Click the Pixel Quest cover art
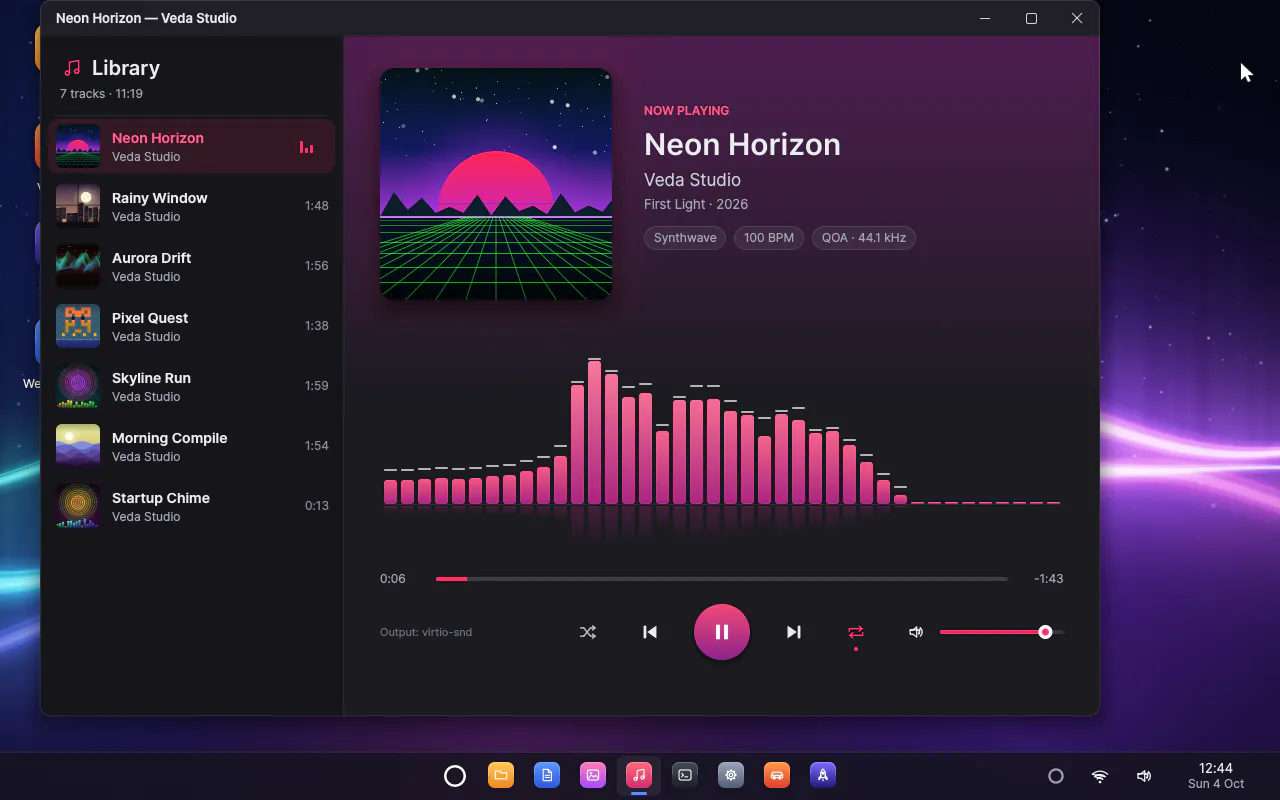The width and height of the screenshot is (1280, 800). point(78,326)
